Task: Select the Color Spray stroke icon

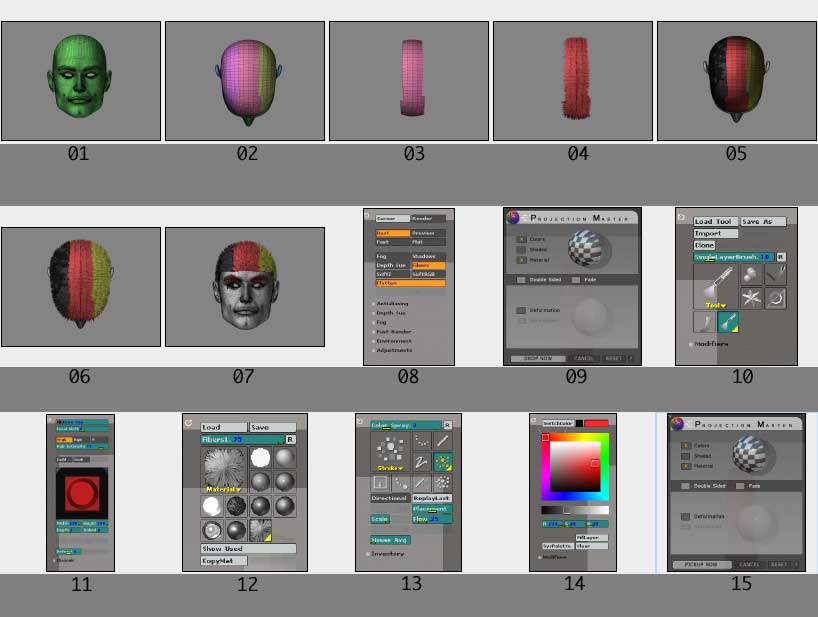Action: pos(443,462)
